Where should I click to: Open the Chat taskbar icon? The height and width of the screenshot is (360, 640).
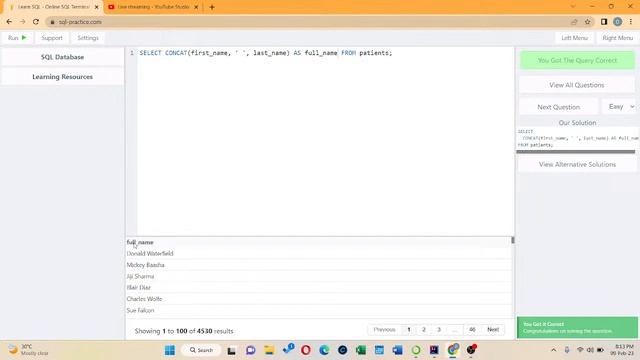click(x=251, y=350)
